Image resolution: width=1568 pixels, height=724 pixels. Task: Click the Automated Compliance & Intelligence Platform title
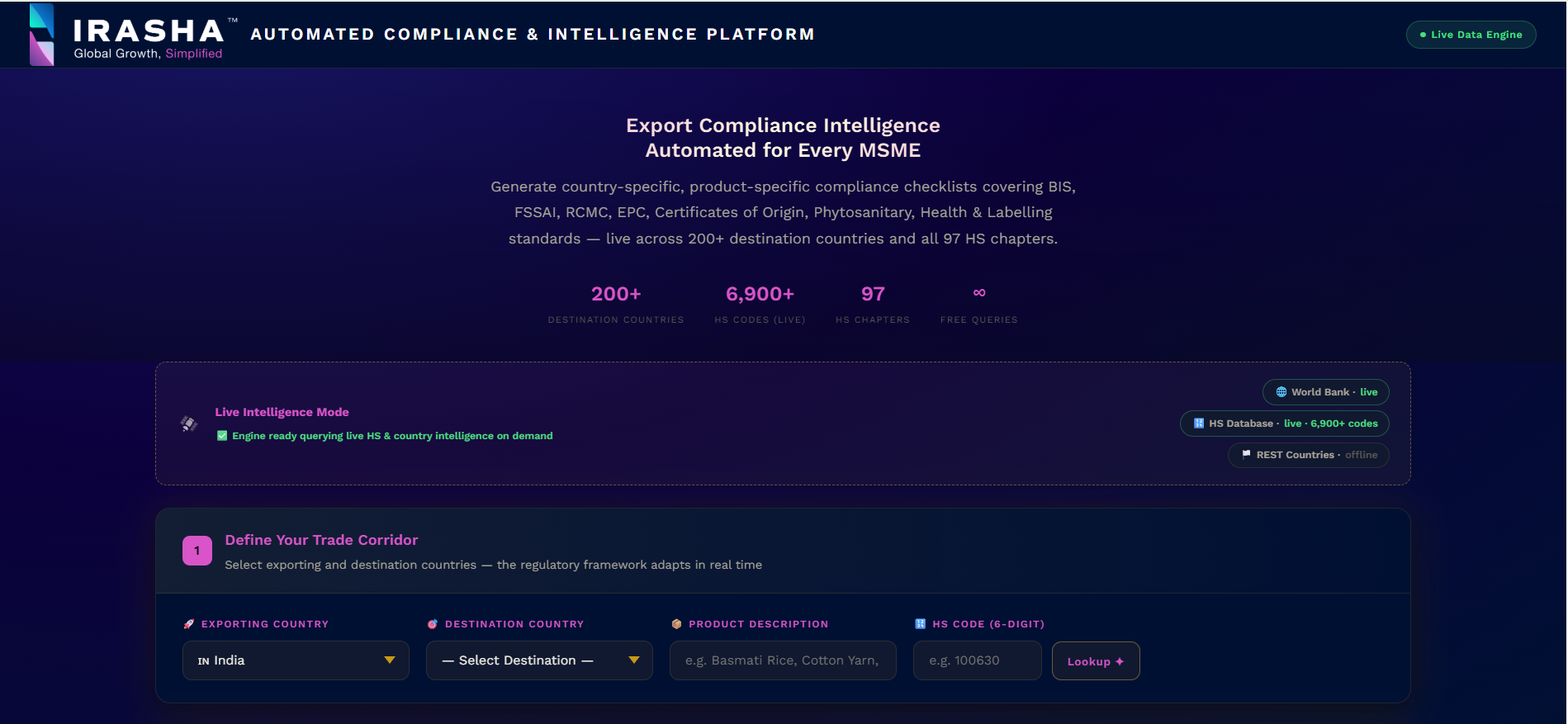[x=533, y=35]
